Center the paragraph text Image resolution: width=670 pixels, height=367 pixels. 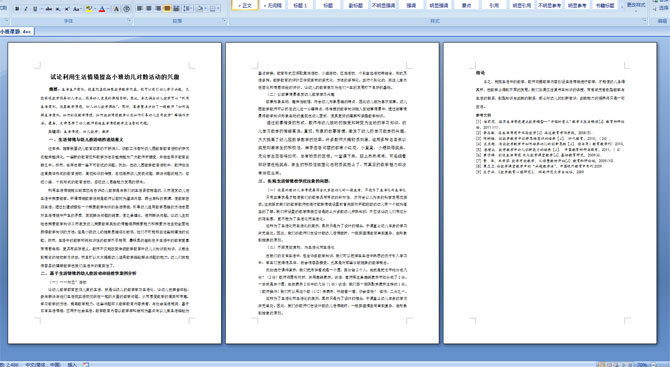tap(149, 9)
